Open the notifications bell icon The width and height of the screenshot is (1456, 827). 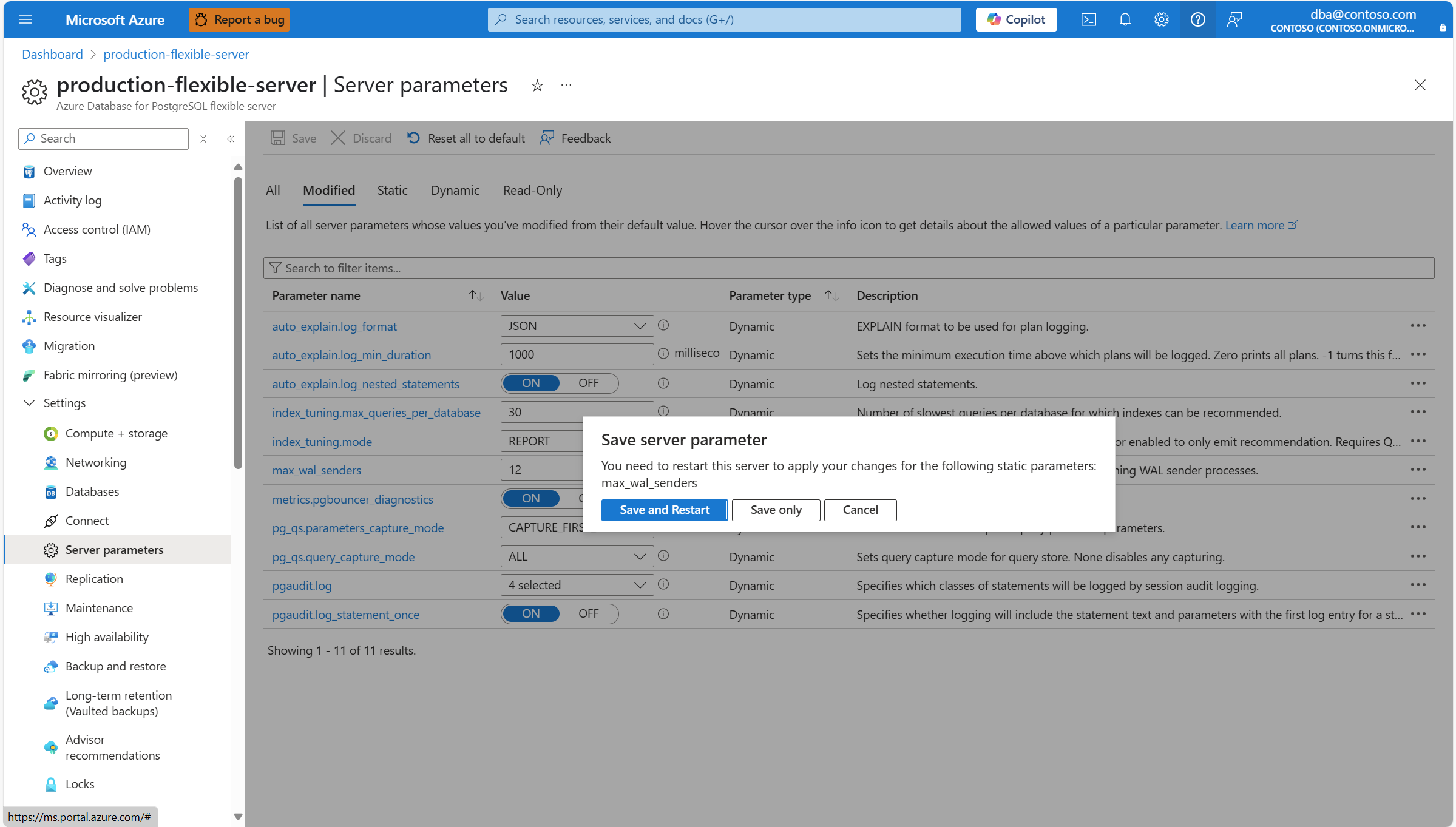pyautogui.click(x=1125, y=19)
